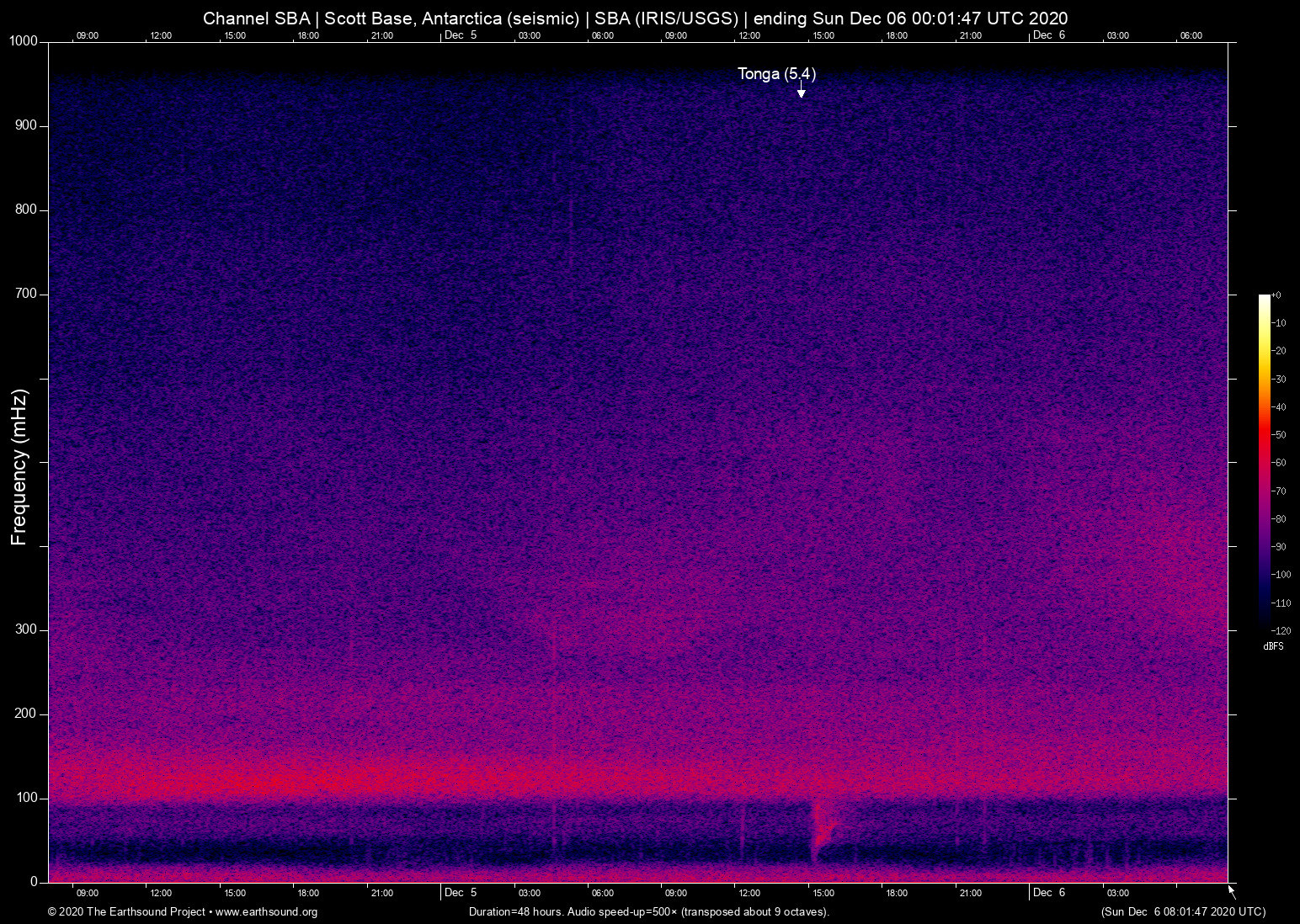The width and height of the screenshot is (1300, 924).
Task: Click the "Dec 5" date label on bottom axis
Action: 460,893
